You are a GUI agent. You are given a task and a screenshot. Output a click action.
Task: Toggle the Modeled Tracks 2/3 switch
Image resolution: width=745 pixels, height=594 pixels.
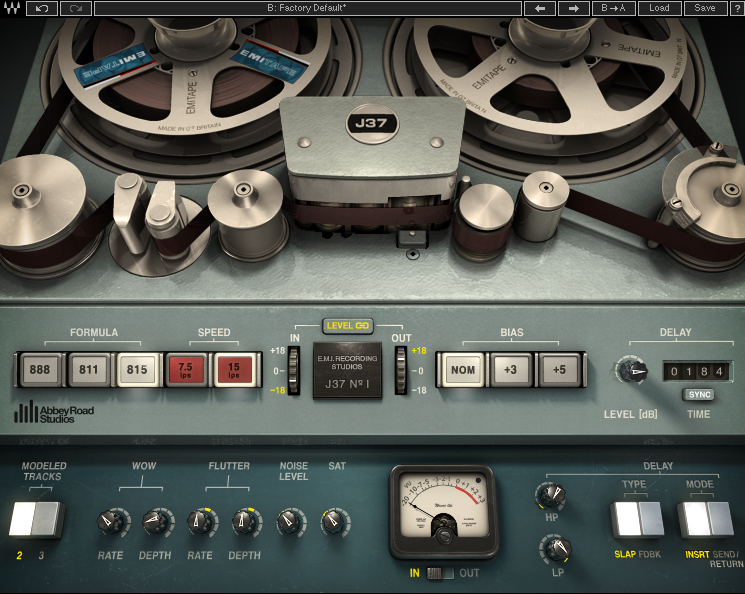pyautogui.click(x=36, y=519)
